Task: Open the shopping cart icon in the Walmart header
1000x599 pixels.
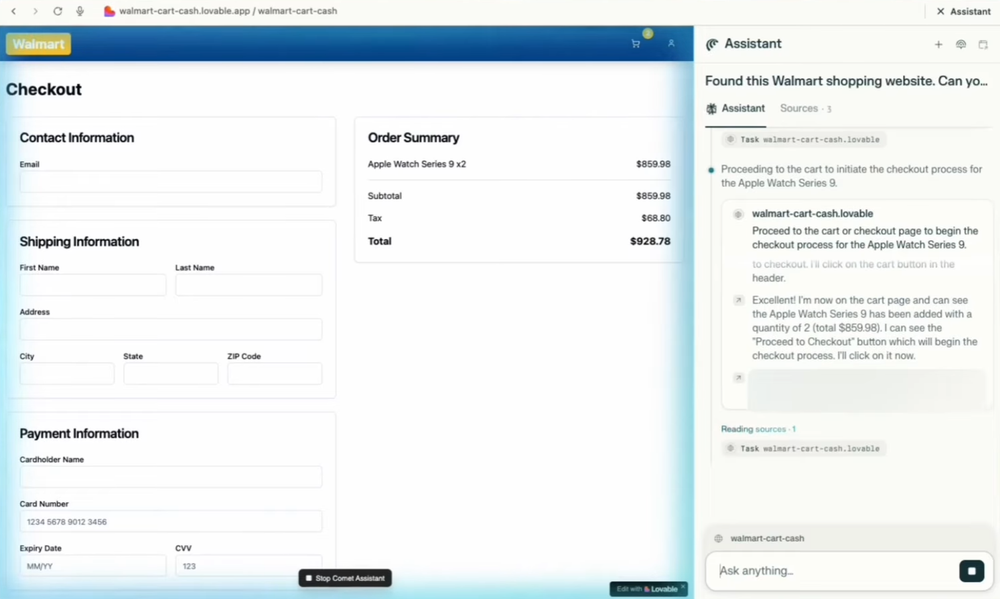Action: (x=636, y=43)
